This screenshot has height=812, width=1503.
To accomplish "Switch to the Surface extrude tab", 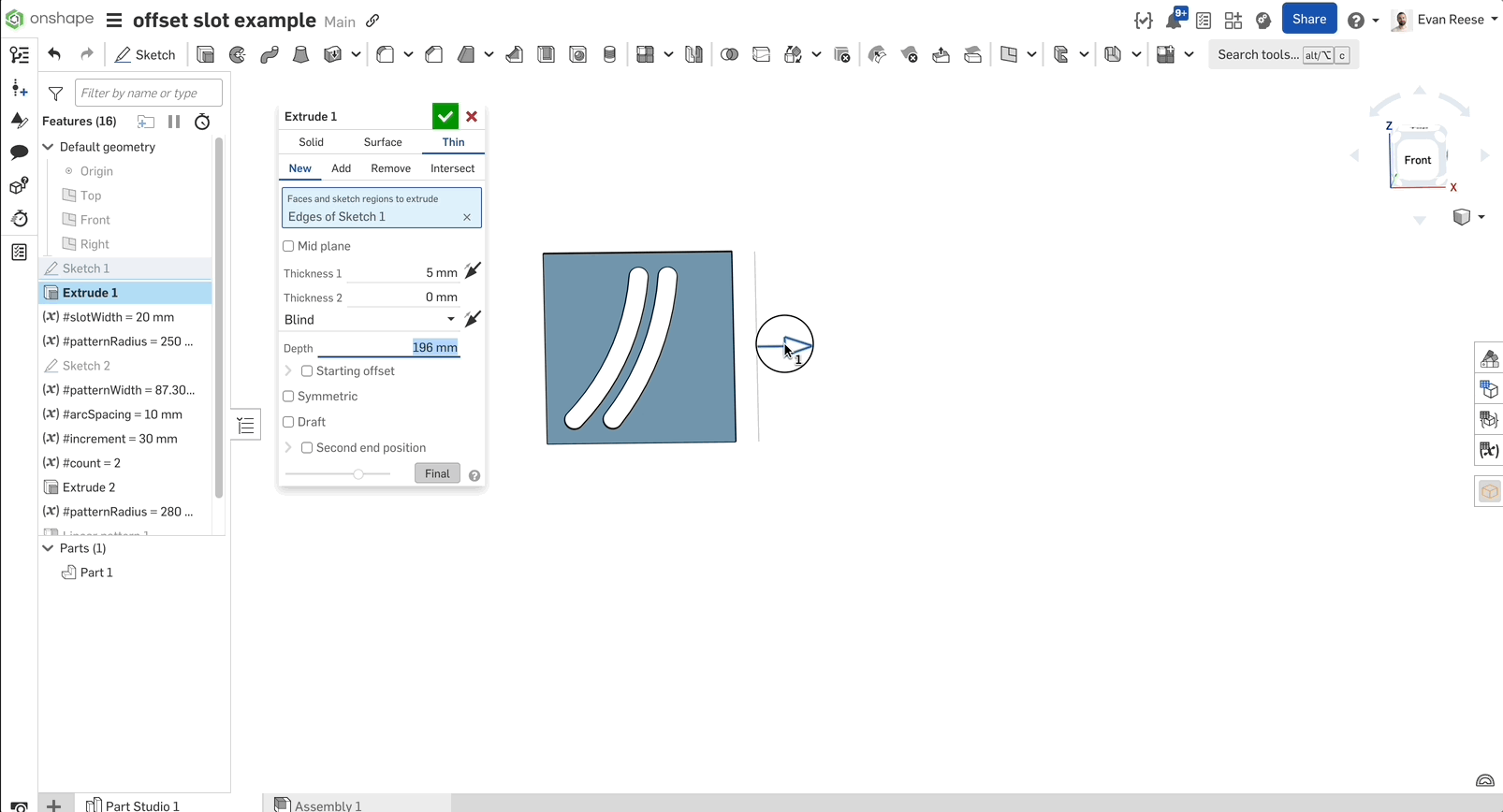I will click(x=383, y=142).
